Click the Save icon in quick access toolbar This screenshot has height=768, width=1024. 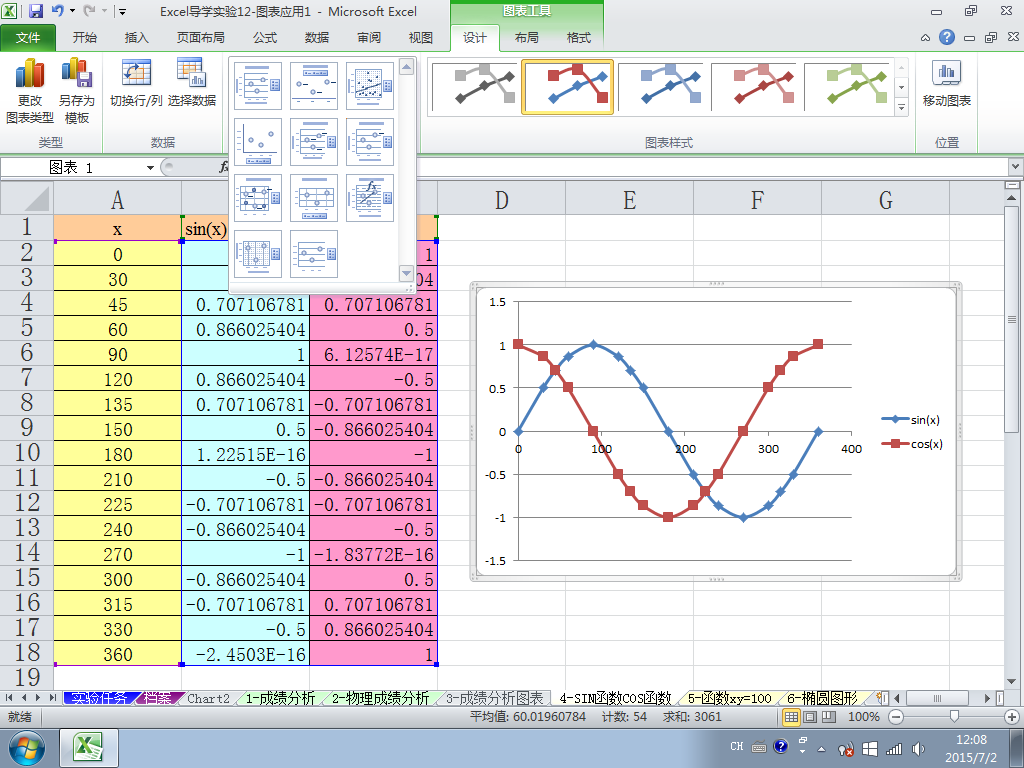[36, 11]
